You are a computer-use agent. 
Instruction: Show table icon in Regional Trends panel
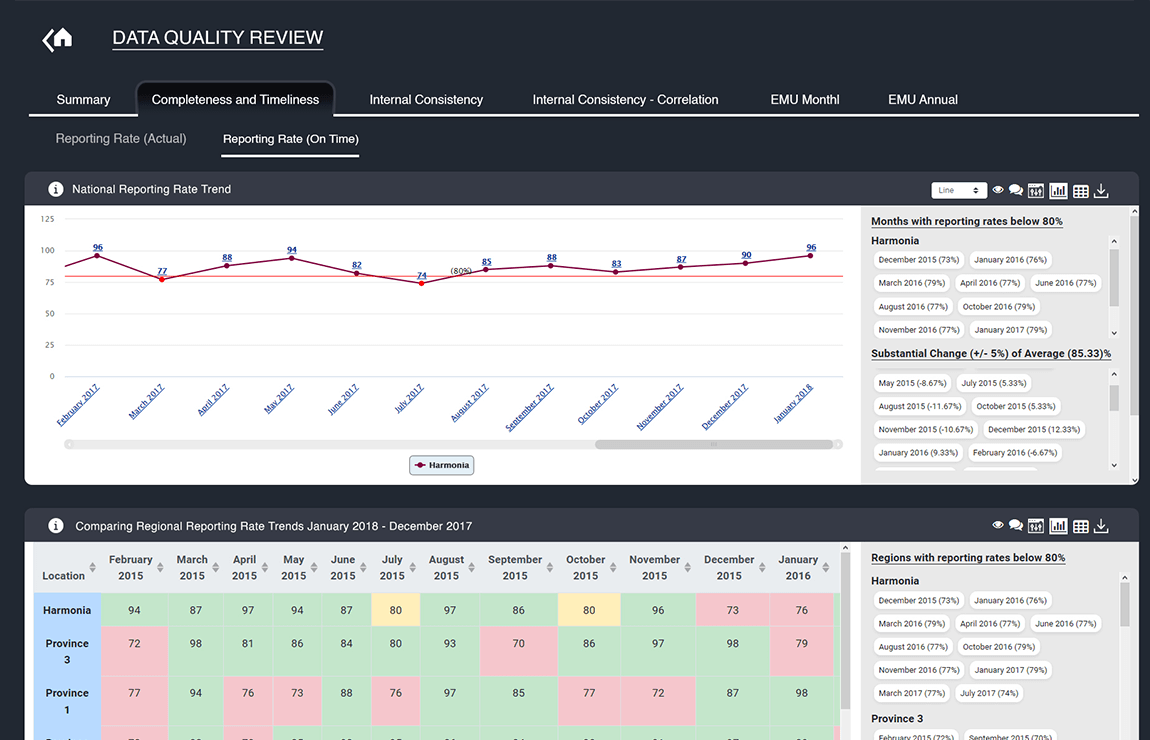pyautogui.click(x=1080, y=527)
